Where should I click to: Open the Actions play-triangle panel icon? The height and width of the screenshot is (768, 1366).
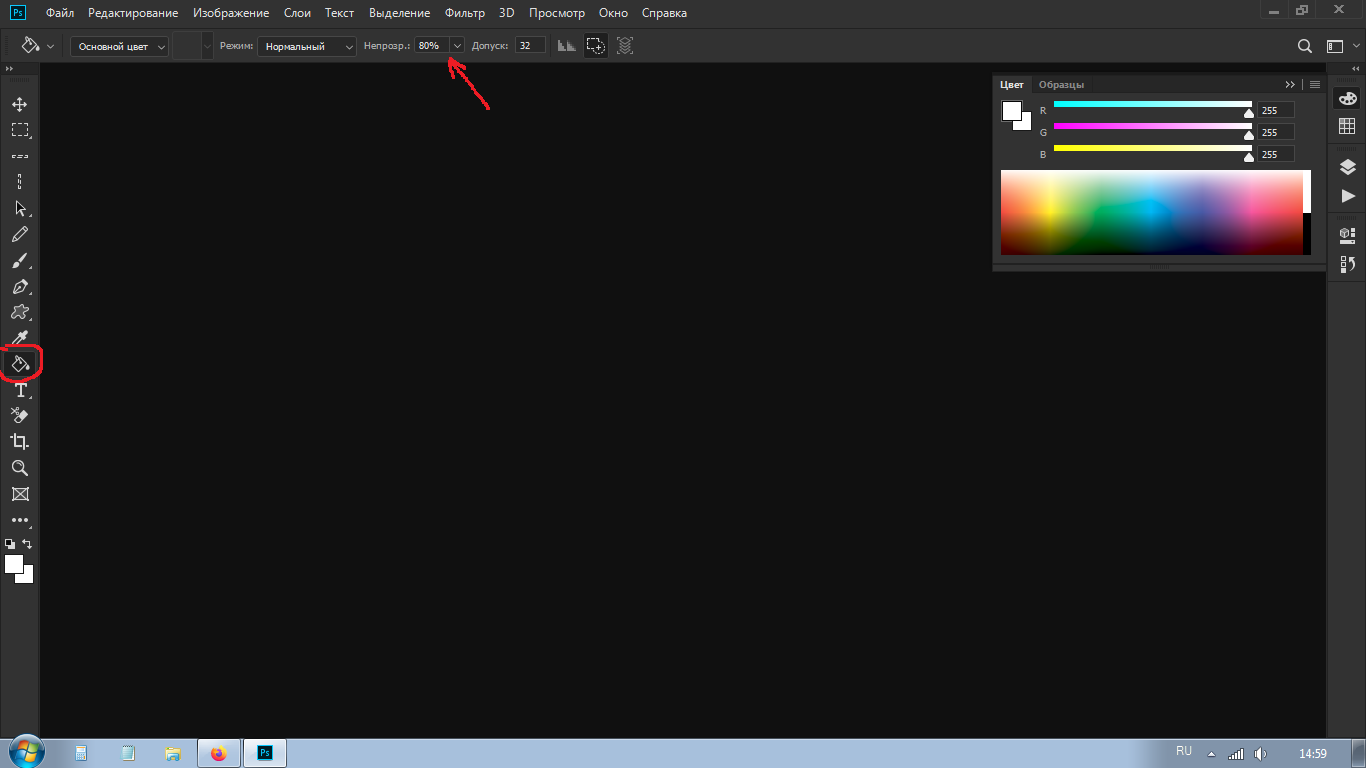(1347, 196)
